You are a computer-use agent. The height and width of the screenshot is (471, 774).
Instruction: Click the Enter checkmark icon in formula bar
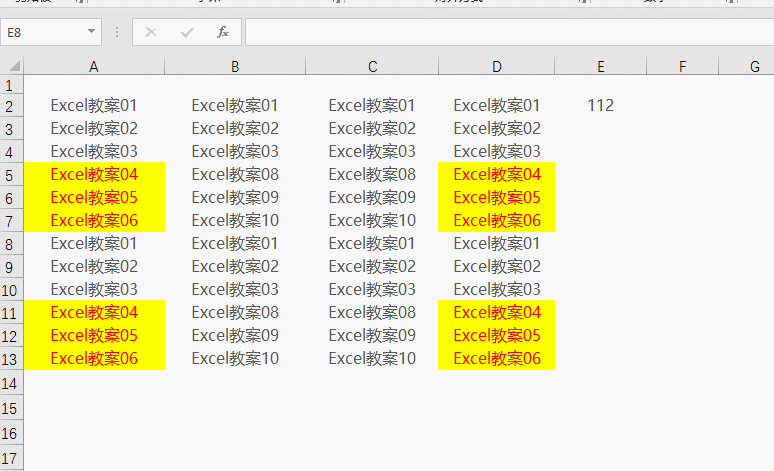(x=187, y=33)
